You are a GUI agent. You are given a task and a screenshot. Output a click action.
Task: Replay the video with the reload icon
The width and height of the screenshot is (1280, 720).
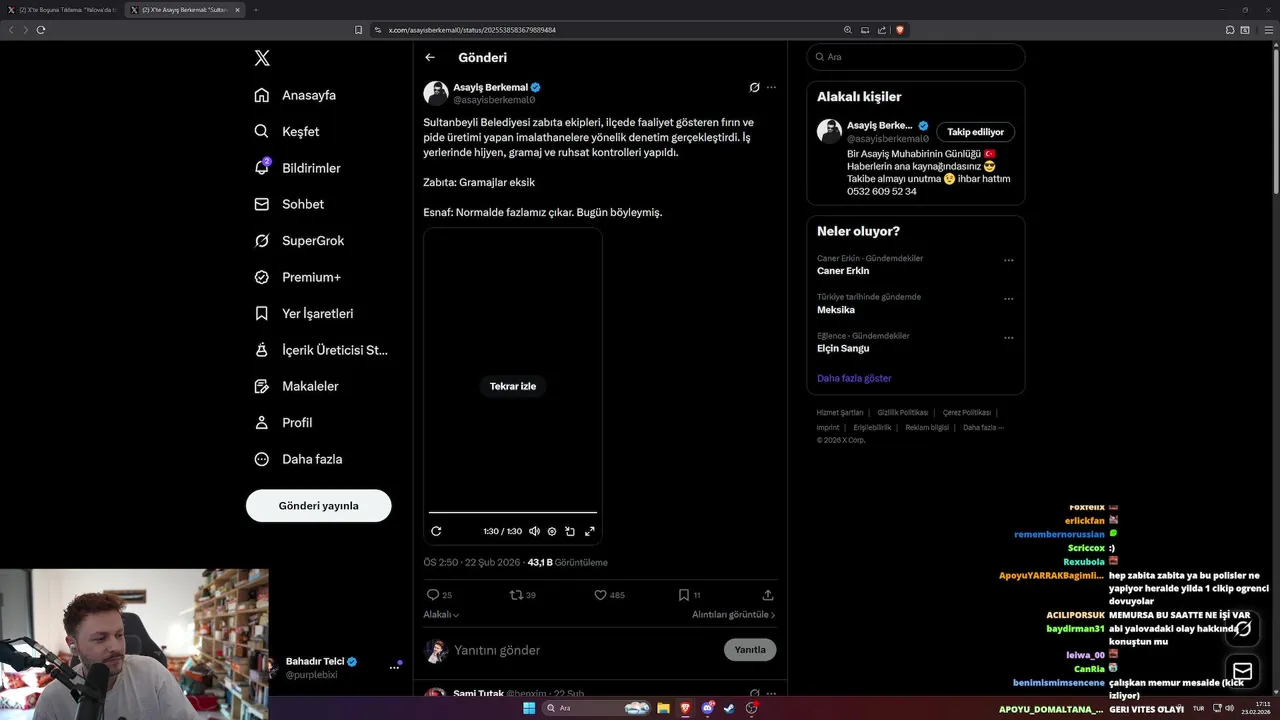coord(436,531)
